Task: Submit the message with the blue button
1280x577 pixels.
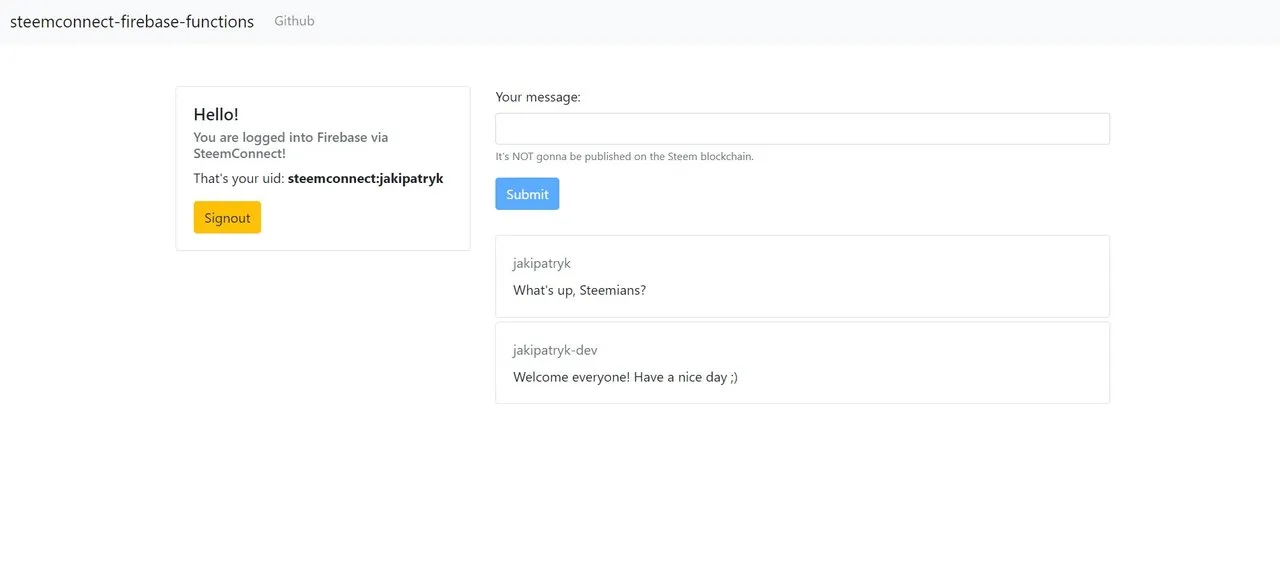Action: tap(527, 194)
